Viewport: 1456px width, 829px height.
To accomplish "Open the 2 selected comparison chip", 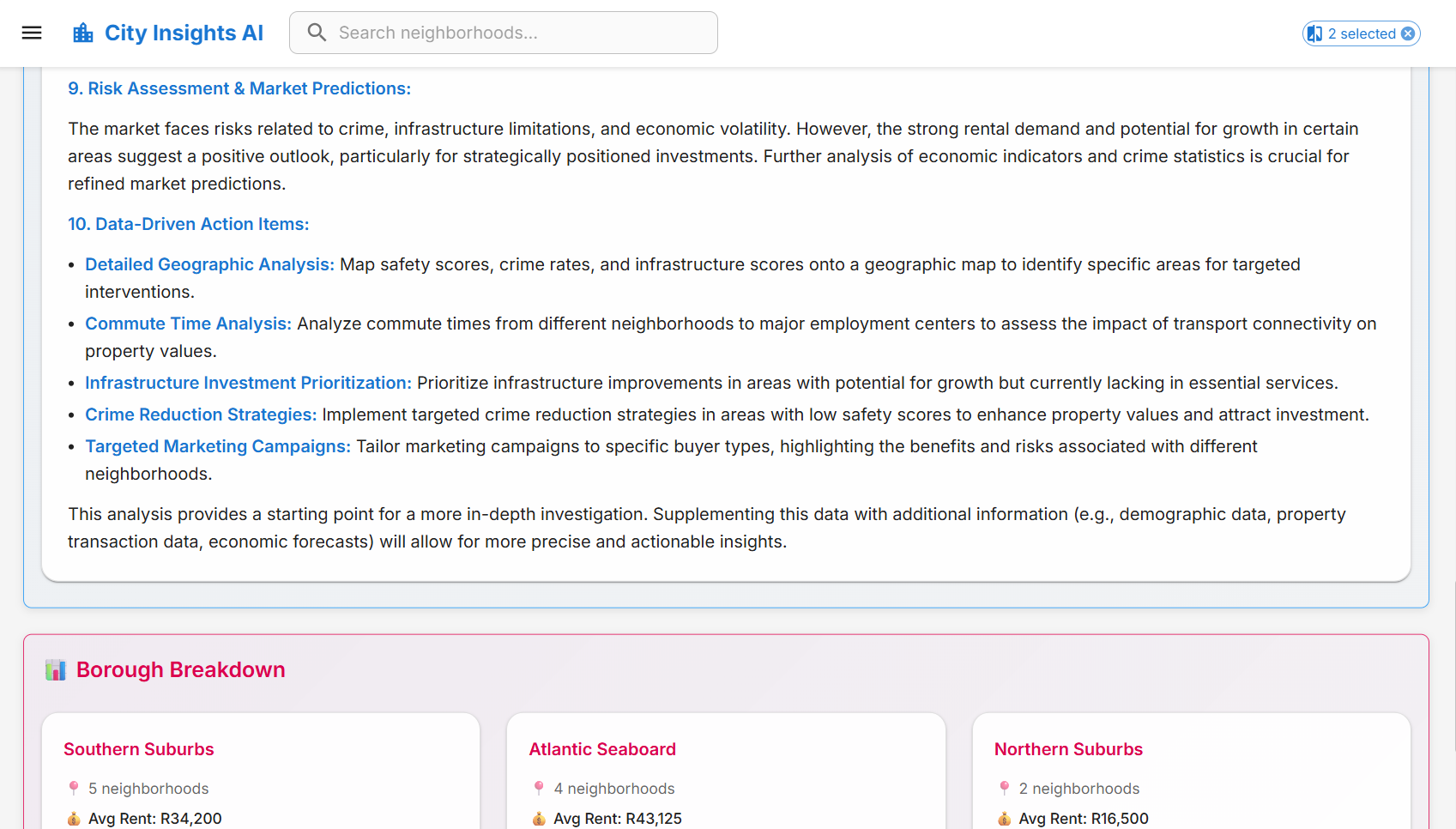I will click(1361, 33).
